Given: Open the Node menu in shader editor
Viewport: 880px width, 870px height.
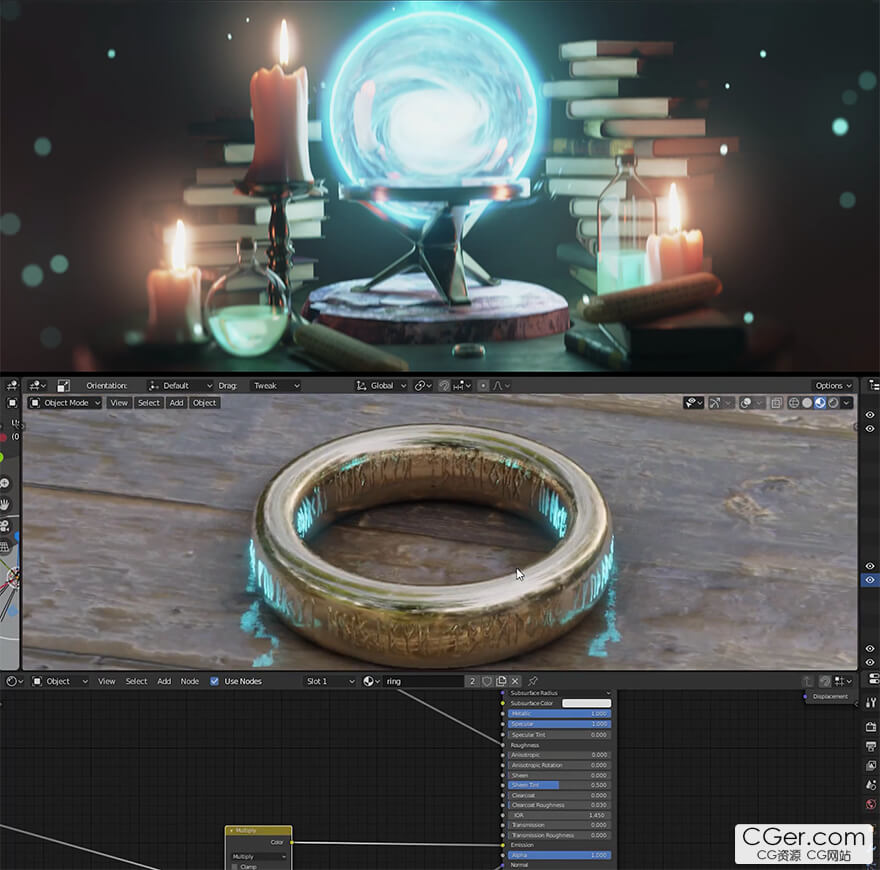Looking at the screenshot, I should tap(189, 681).
